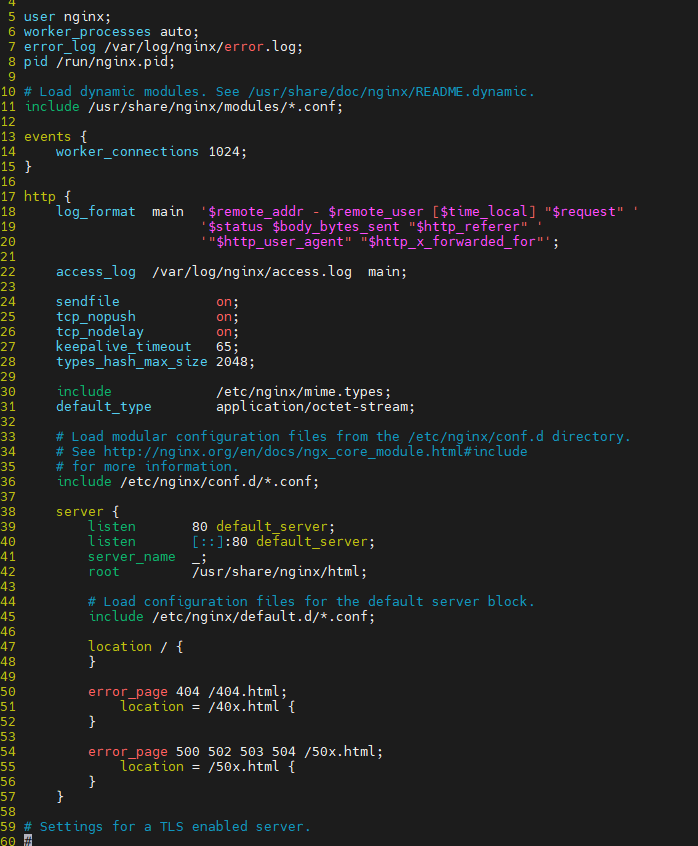Viewport: 698px width, 846px height.
Task: Place cursor on 'worker_processes auto;'
Action: 111,32
